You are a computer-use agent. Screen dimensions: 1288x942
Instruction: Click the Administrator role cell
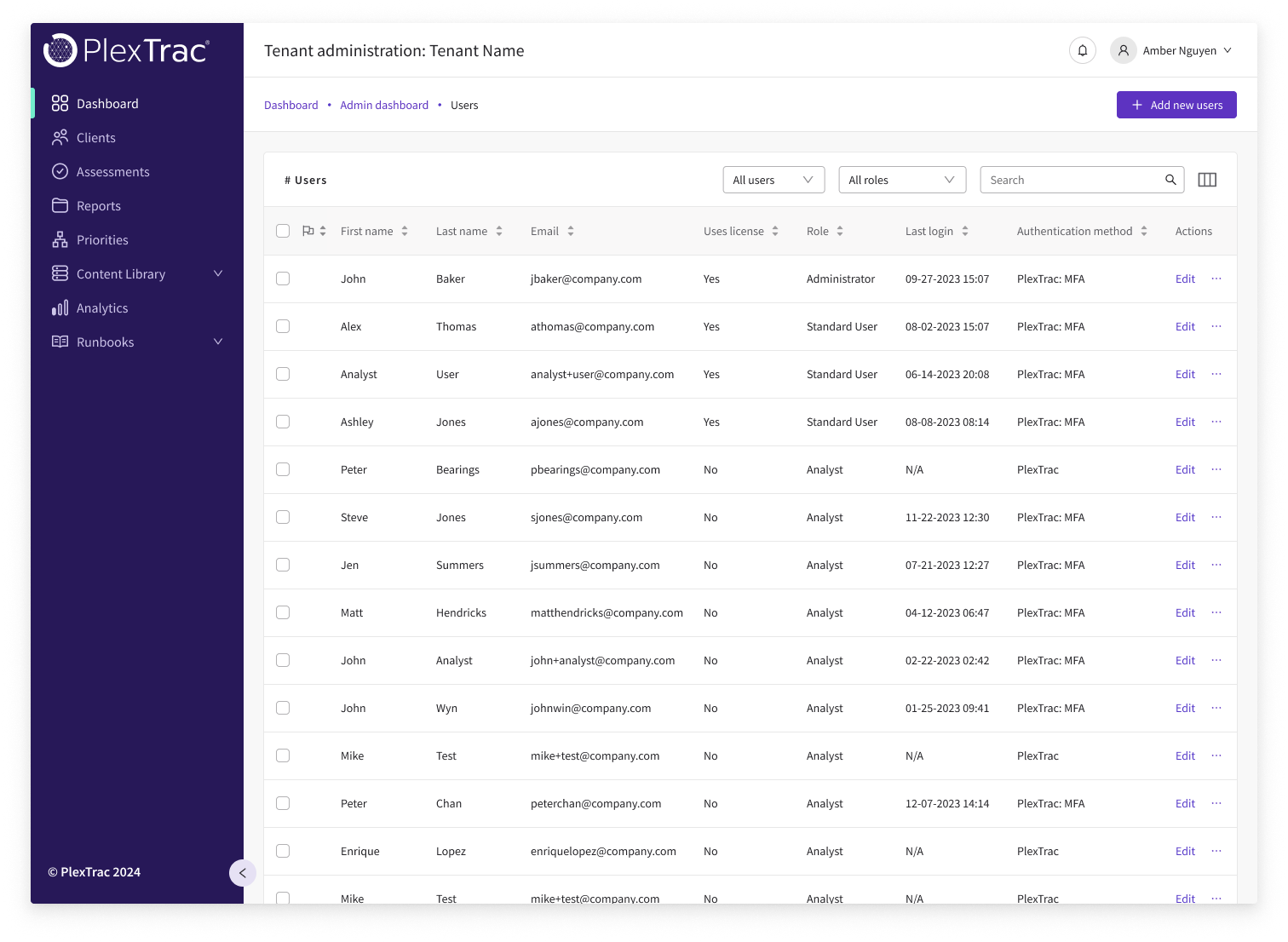click(841, 279)
